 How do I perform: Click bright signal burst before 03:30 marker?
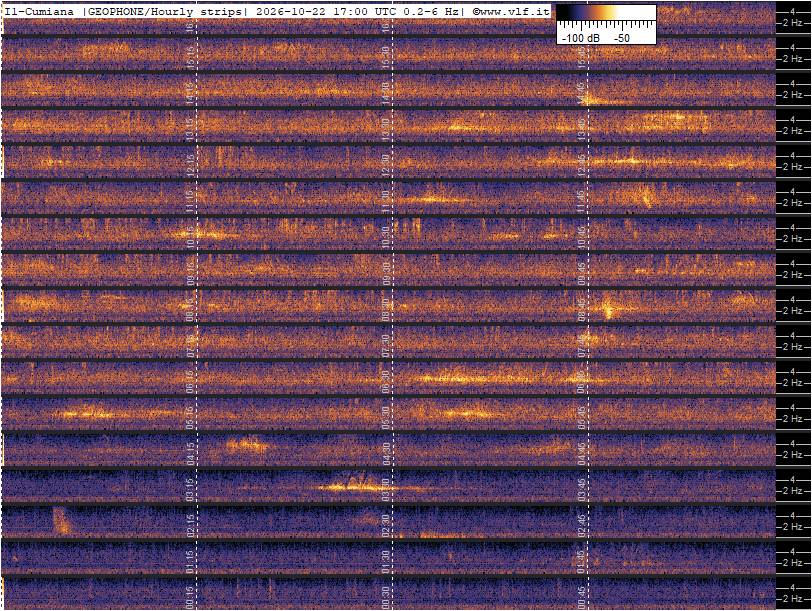(352, 487)
